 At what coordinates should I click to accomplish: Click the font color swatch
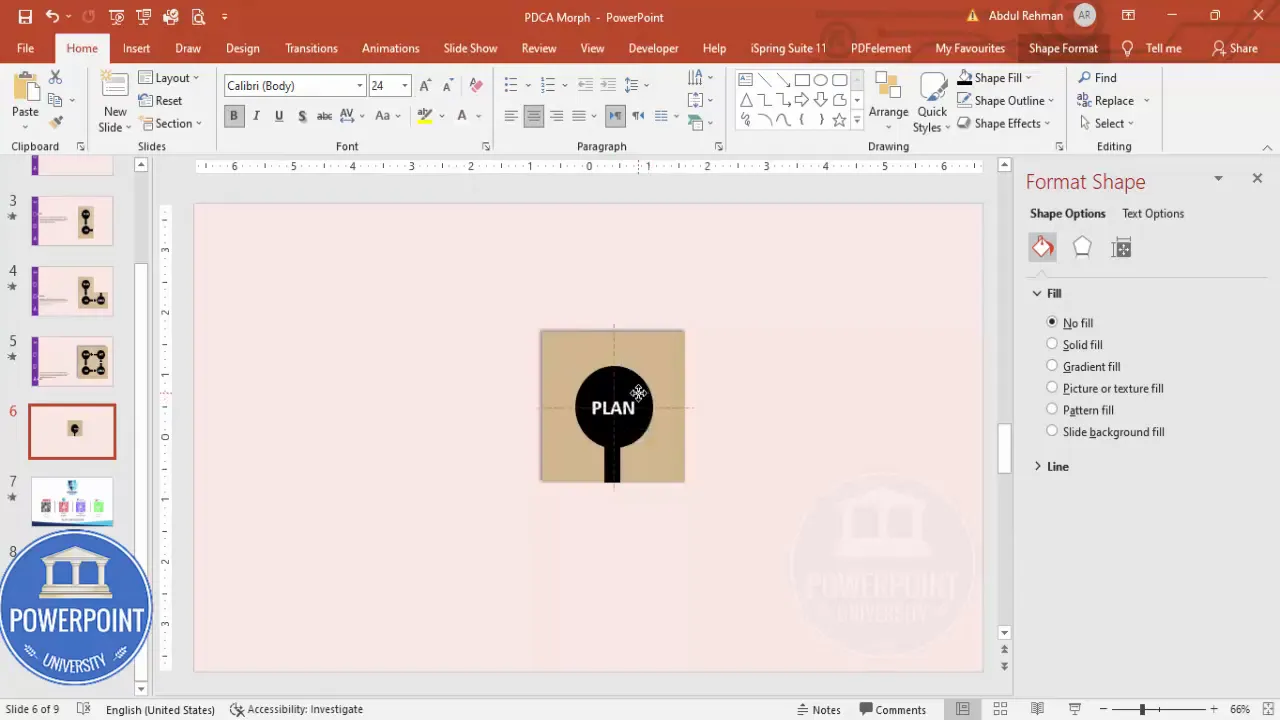461,116
